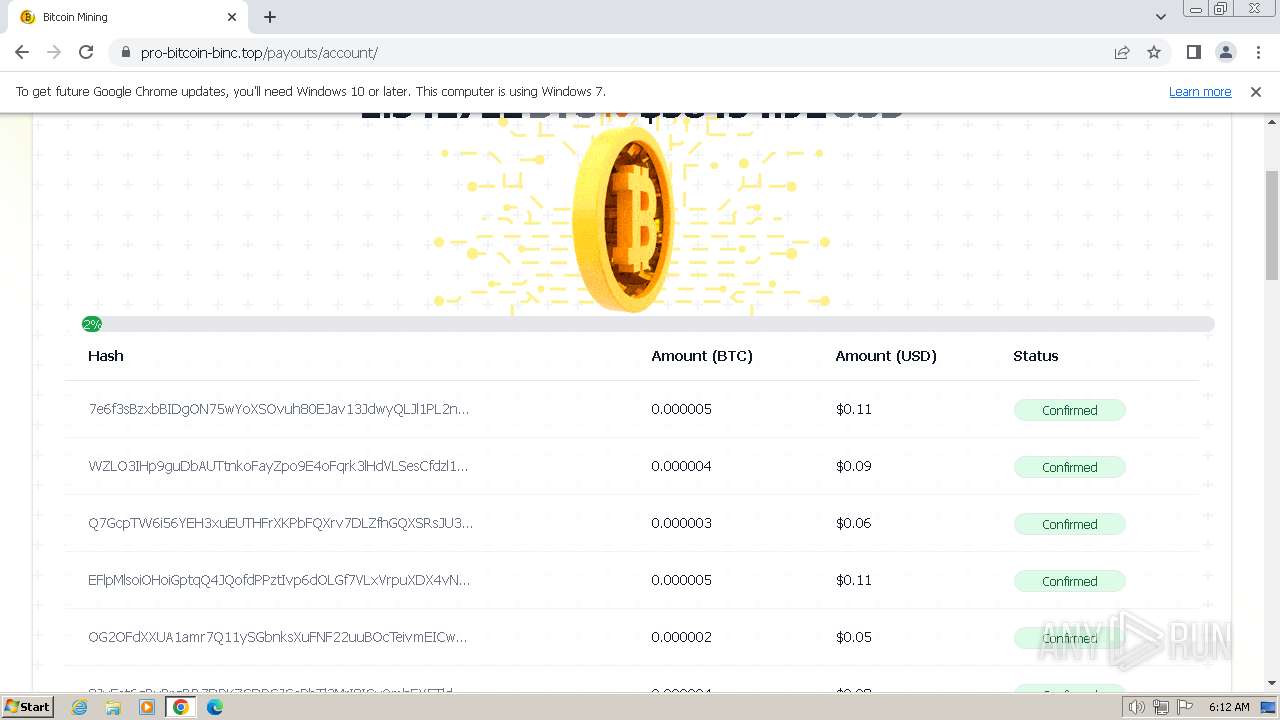
Task: Click the $0.09 USD amount
Action: pyautogui.click(x=854, y=466)
